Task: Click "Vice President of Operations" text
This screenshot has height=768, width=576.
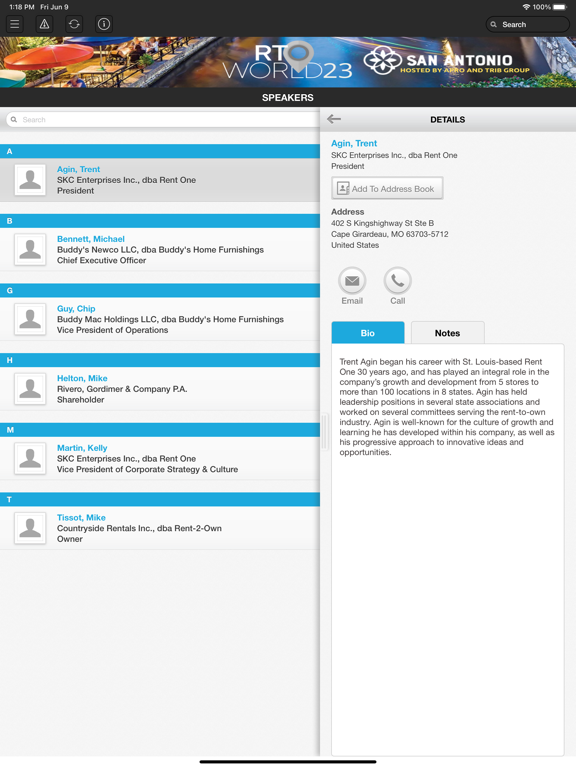Action: tap(112, 330)
